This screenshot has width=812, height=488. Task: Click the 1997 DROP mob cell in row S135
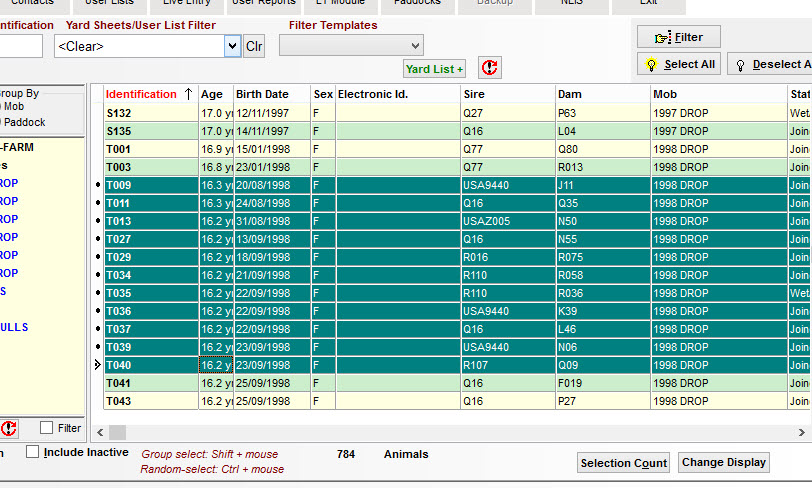[x=719, y=131]
